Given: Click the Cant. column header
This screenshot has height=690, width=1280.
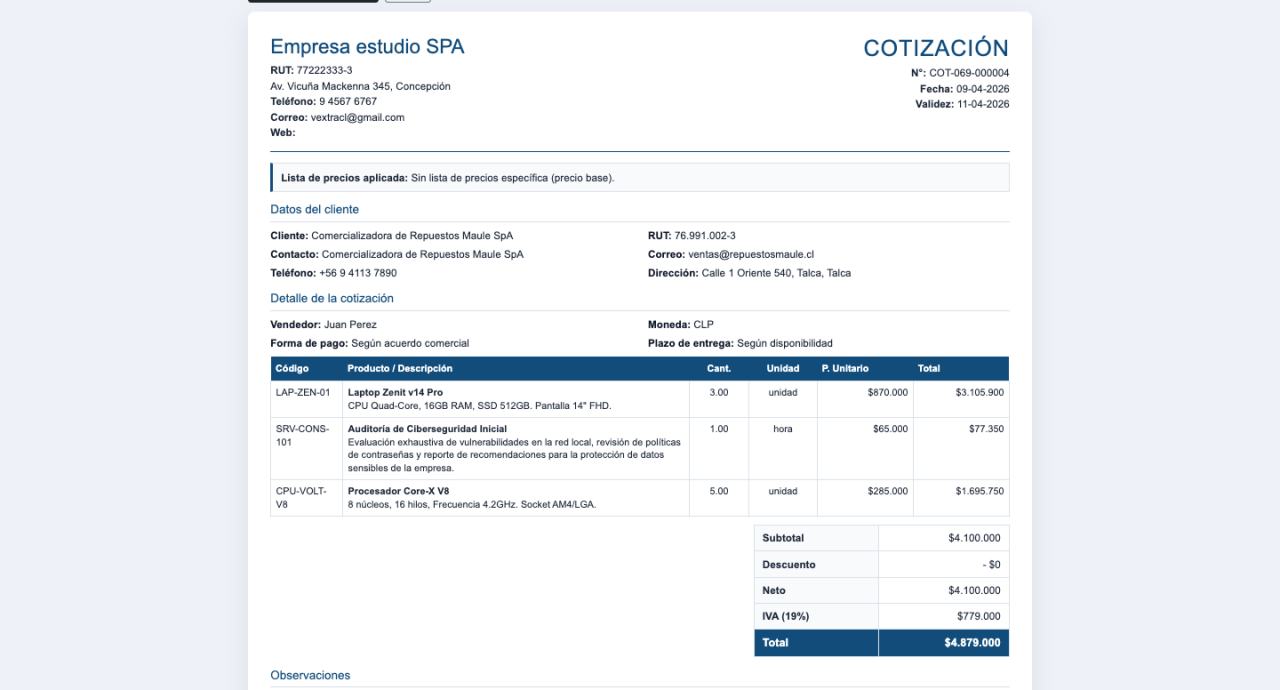Looking at the screenshot, I should pyautogui.click(x=719, y=369).
